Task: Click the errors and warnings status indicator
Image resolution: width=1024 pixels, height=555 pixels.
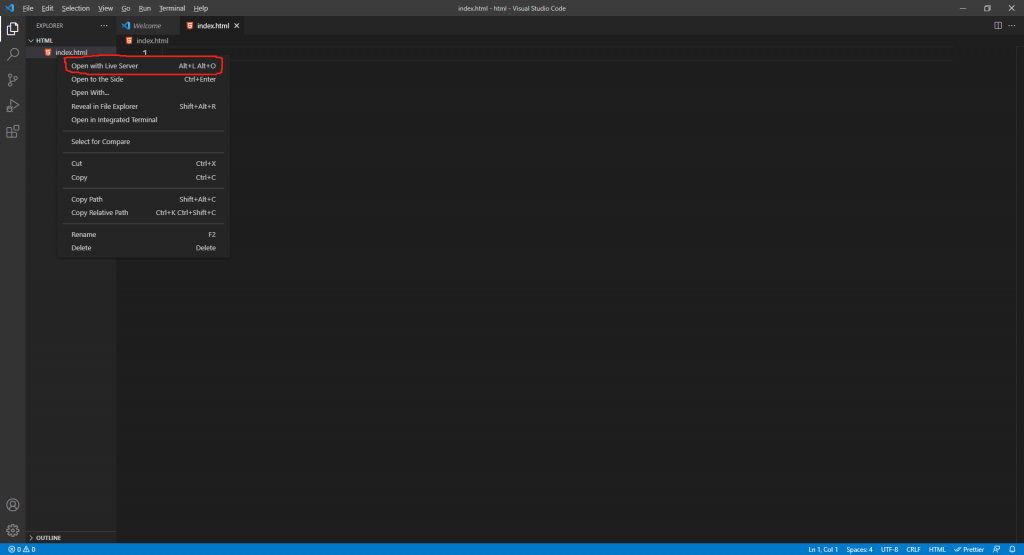Action: click(x=22, y=549)
